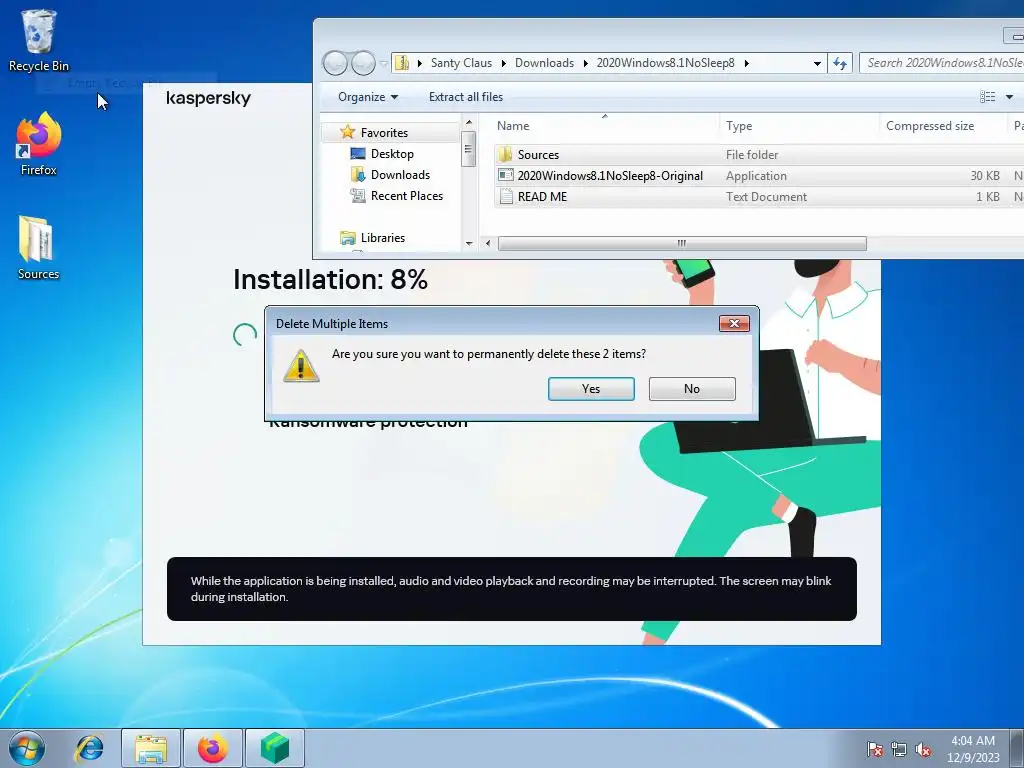Click the kaspersky logo in installer window
This screenshot has width=1024, height=768.
pyautogui.click(x=208, y=98)
